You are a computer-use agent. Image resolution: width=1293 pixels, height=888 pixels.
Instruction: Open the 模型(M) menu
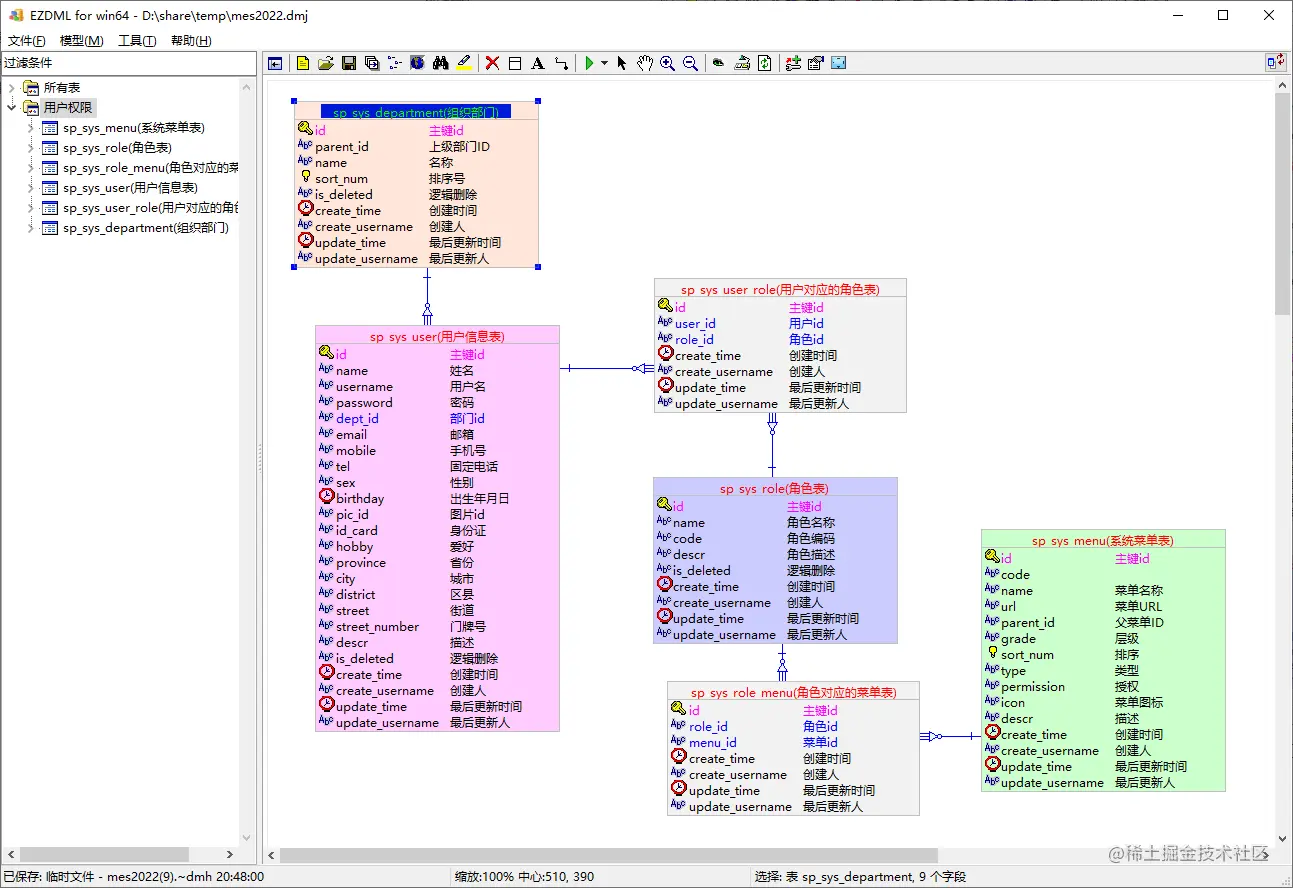point(82,41)
